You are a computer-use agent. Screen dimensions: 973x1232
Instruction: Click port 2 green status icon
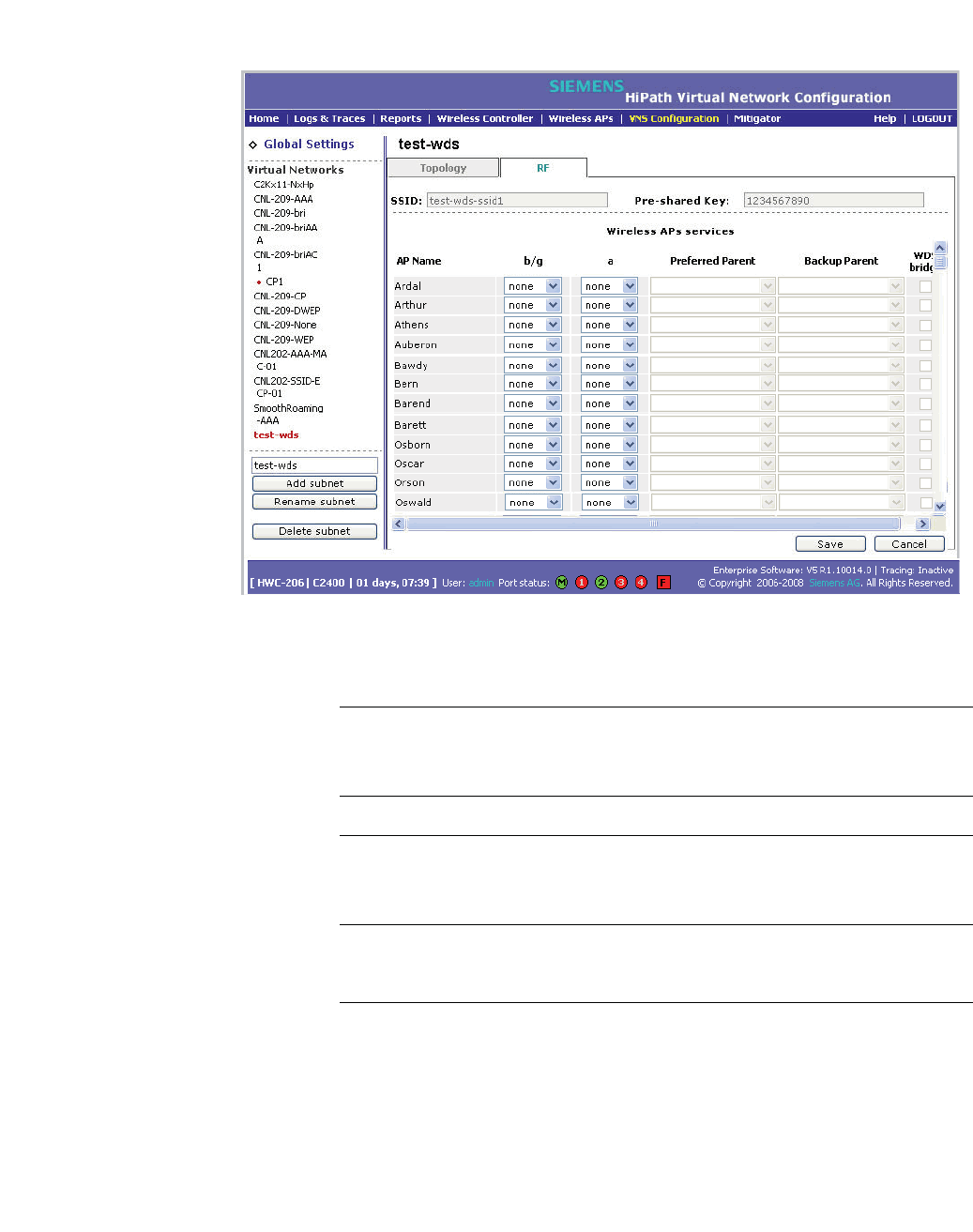[601, 583]
